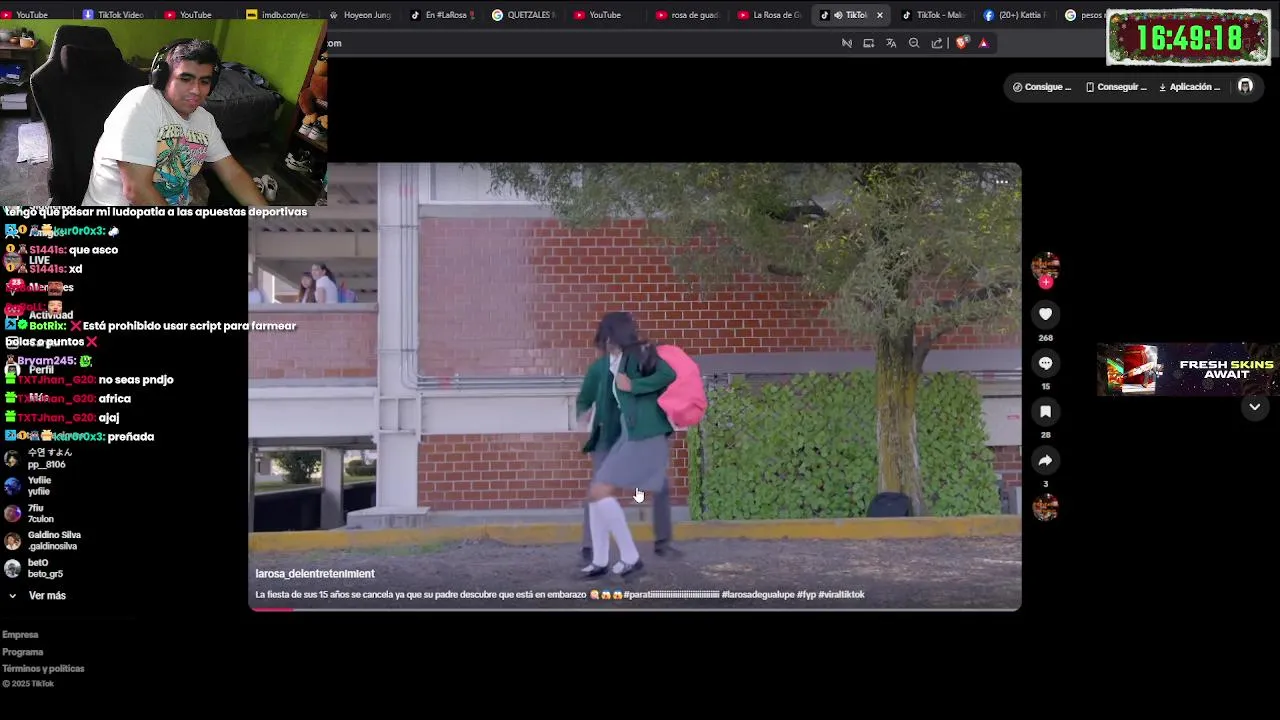Mute the playing TikTok tab via speaker icon
The image size is (1280, 720).
coord(838,15)
